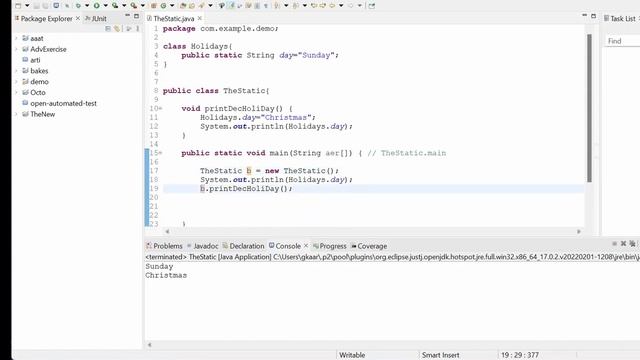Toggle Link with Editor in Package Explorer
This screenshot has width=640, height=360.
tap(117, 29)
